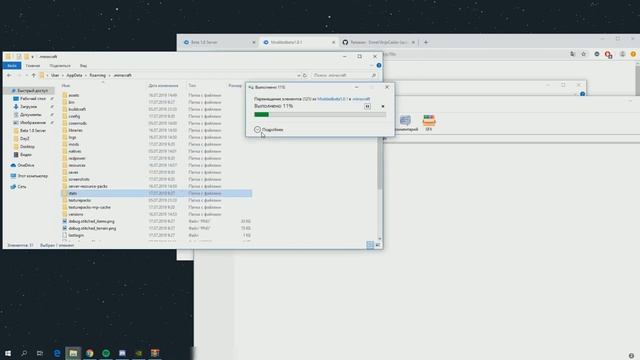Switch to details view layout icon

pyautogui.click(x=370, y=245)
